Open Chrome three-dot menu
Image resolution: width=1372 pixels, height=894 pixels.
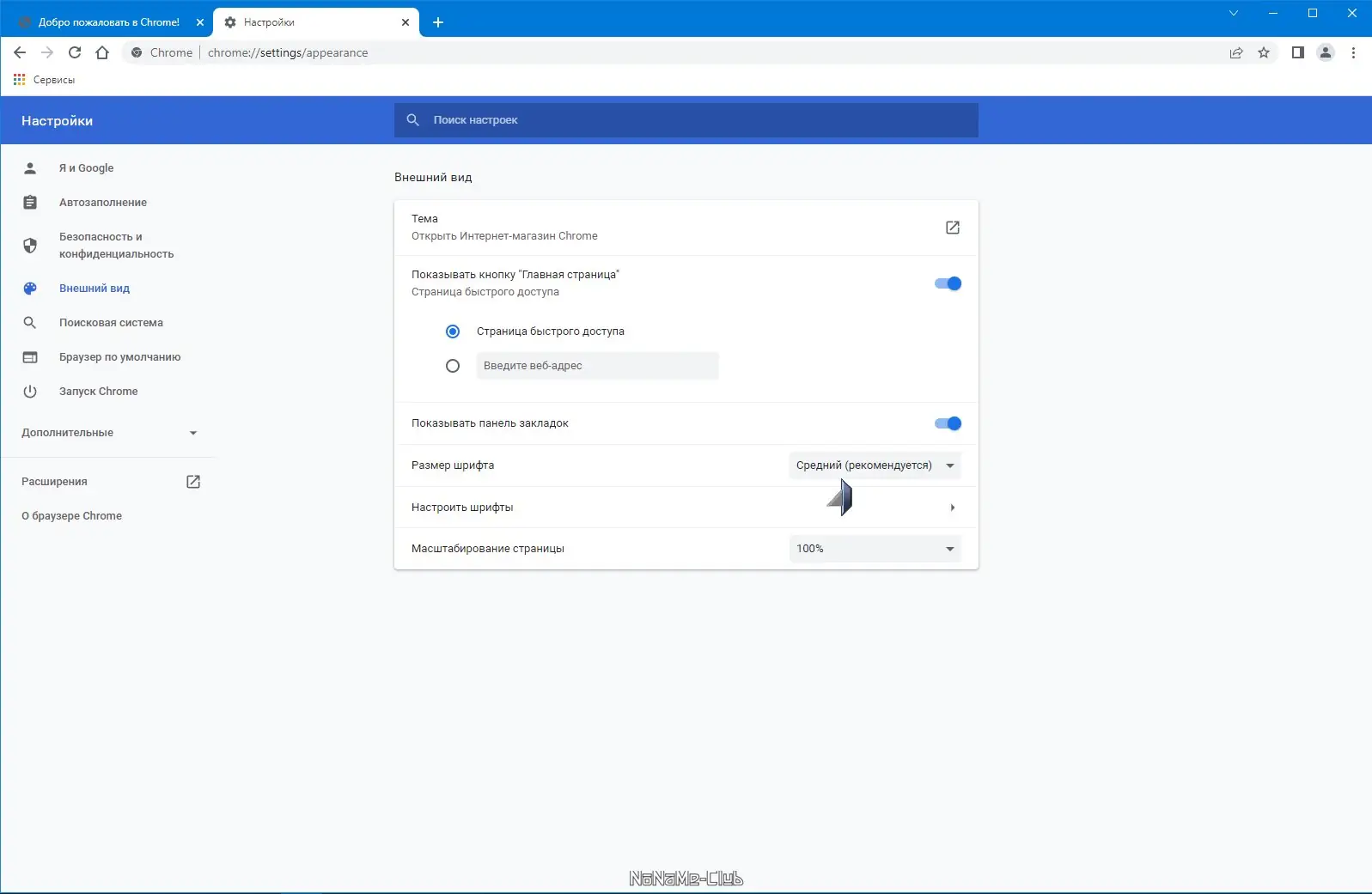[x=1353, y=52]
